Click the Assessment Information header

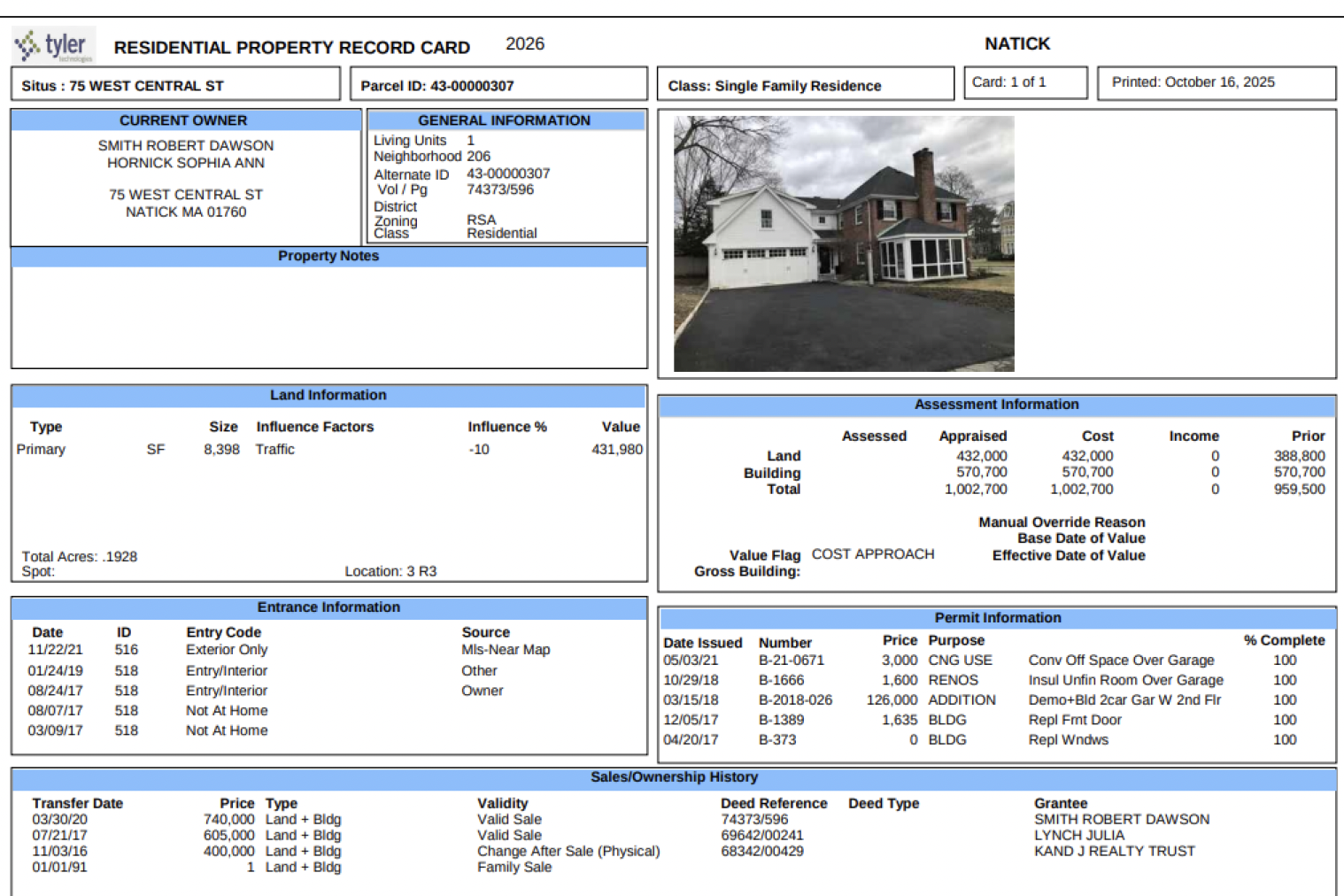point(996,405)
